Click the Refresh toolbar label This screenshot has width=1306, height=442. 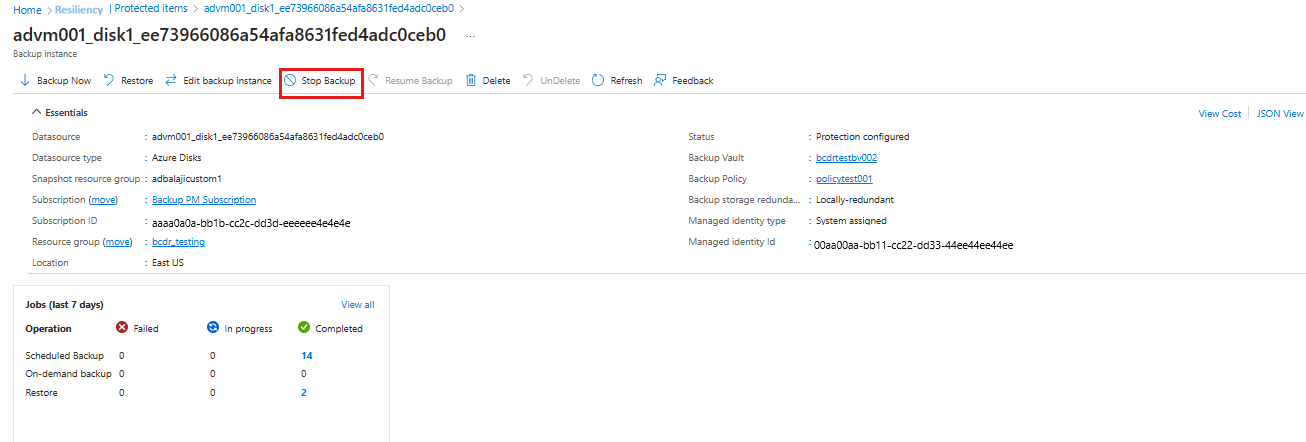(x=626, y=81)
